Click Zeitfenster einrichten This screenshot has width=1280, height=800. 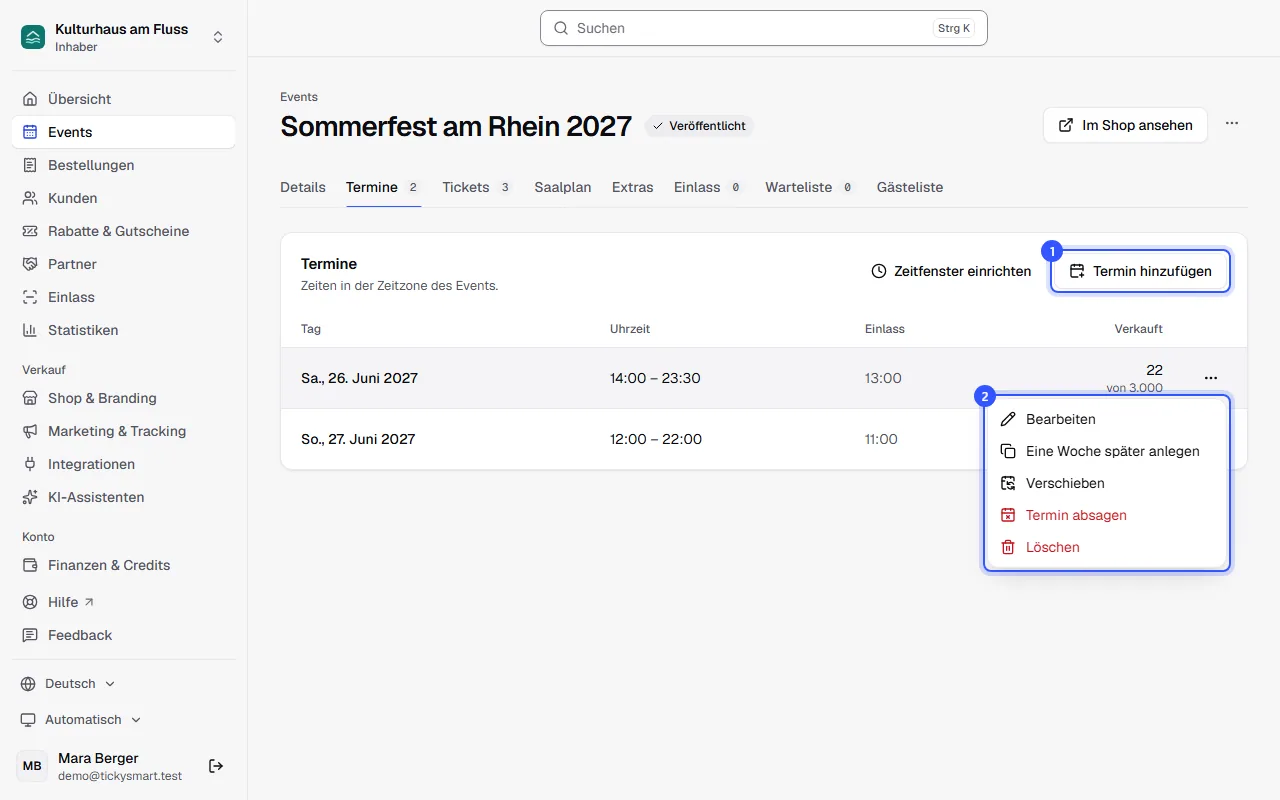[x=951, y=271]
